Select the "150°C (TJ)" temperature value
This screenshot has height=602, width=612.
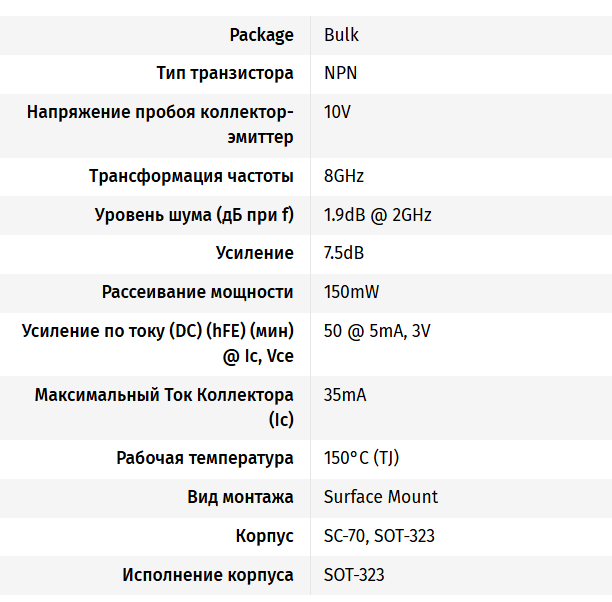pos(362,458)
